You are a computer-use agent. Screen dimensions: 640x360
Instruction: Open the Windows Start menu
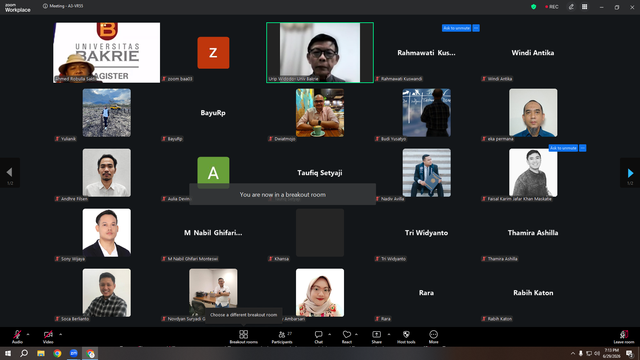pos(8,353)
